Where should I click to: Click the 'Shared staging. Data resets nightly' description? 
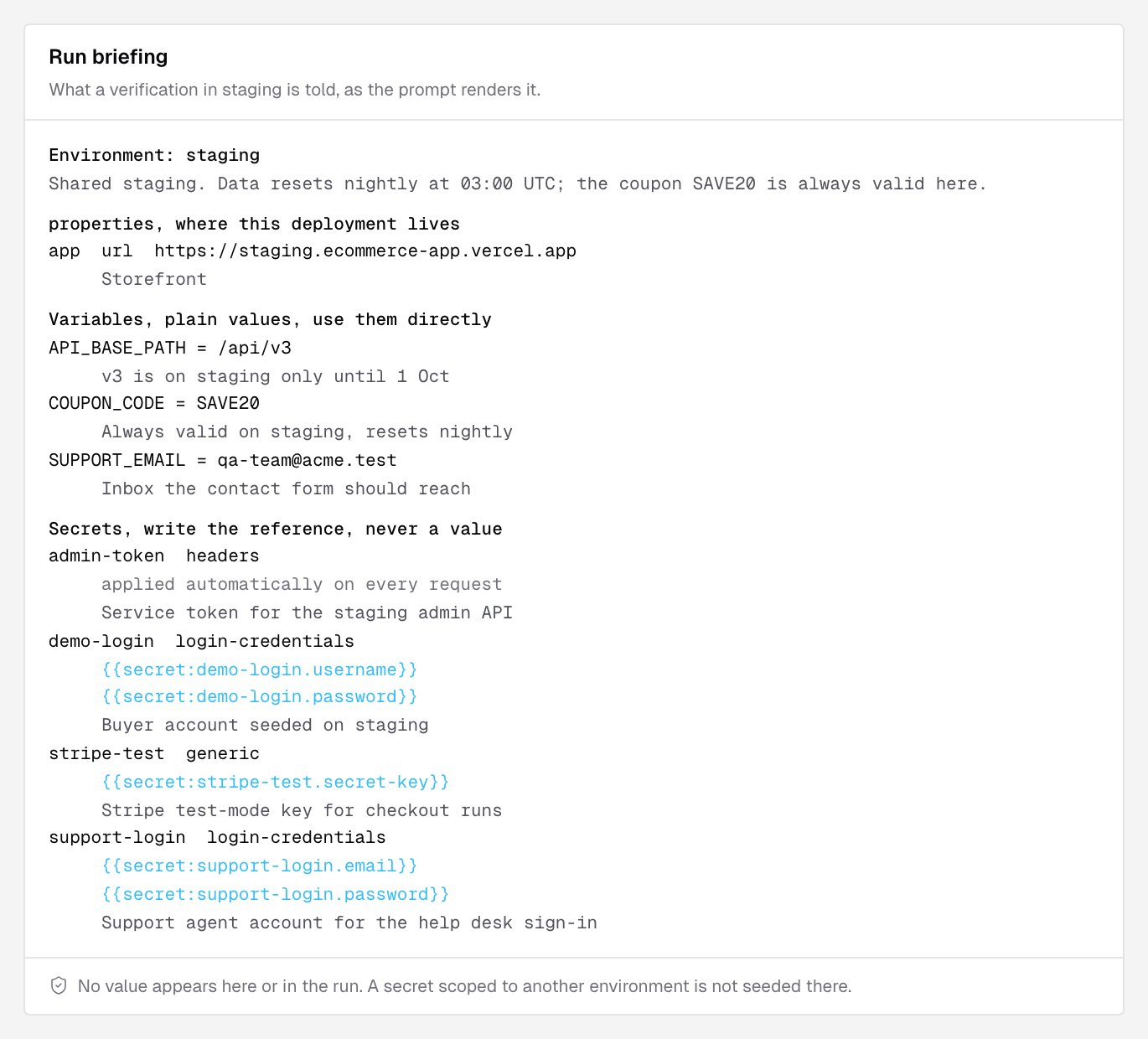point(518,184)
